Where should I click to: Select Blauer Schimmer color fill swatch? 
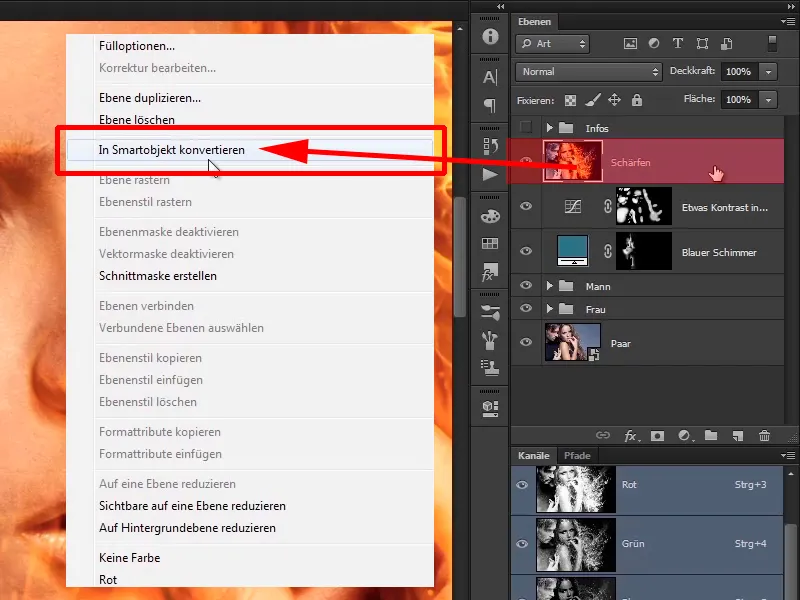click(572, 251)
